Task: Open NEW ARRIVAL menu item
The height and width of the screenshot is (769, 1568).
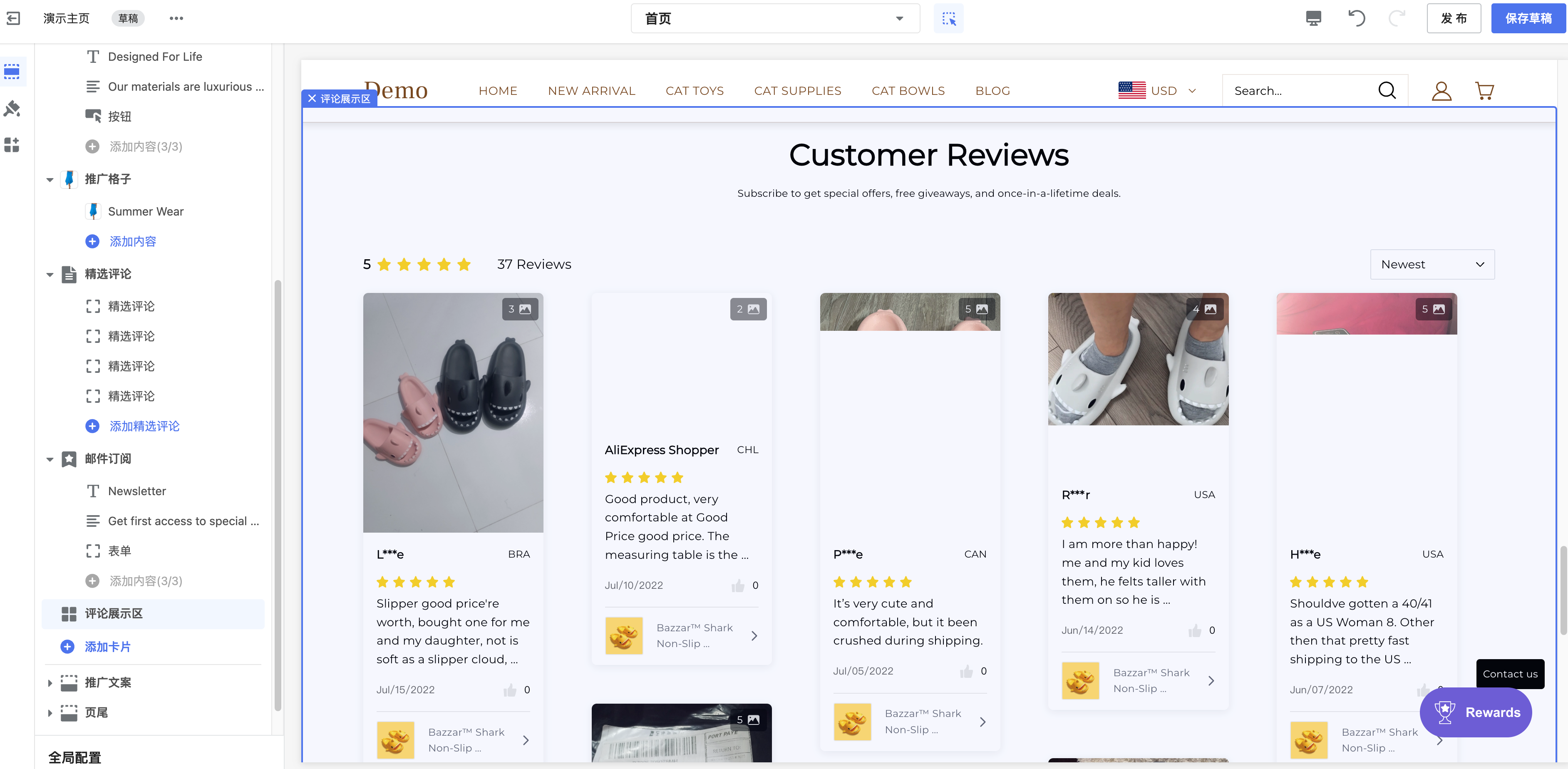Action: tap(591, 91)
